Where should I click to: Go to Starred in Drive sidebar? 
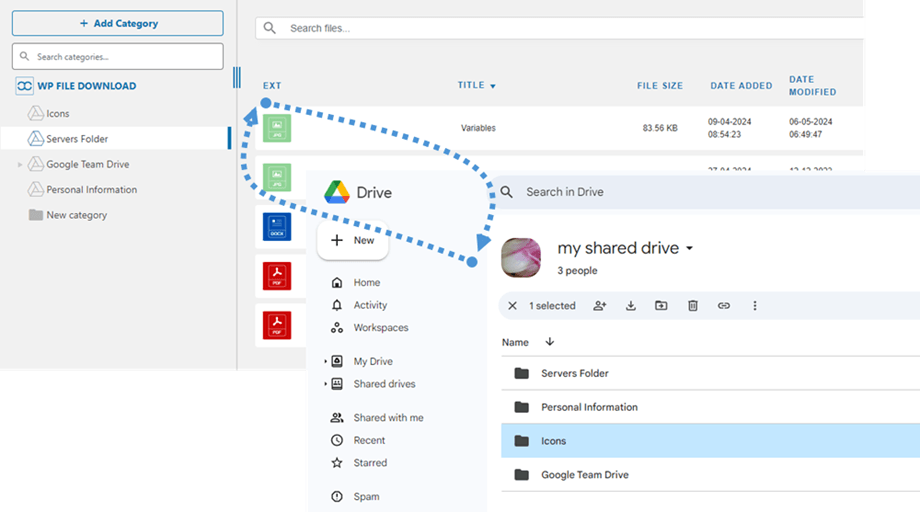(370, 463)
